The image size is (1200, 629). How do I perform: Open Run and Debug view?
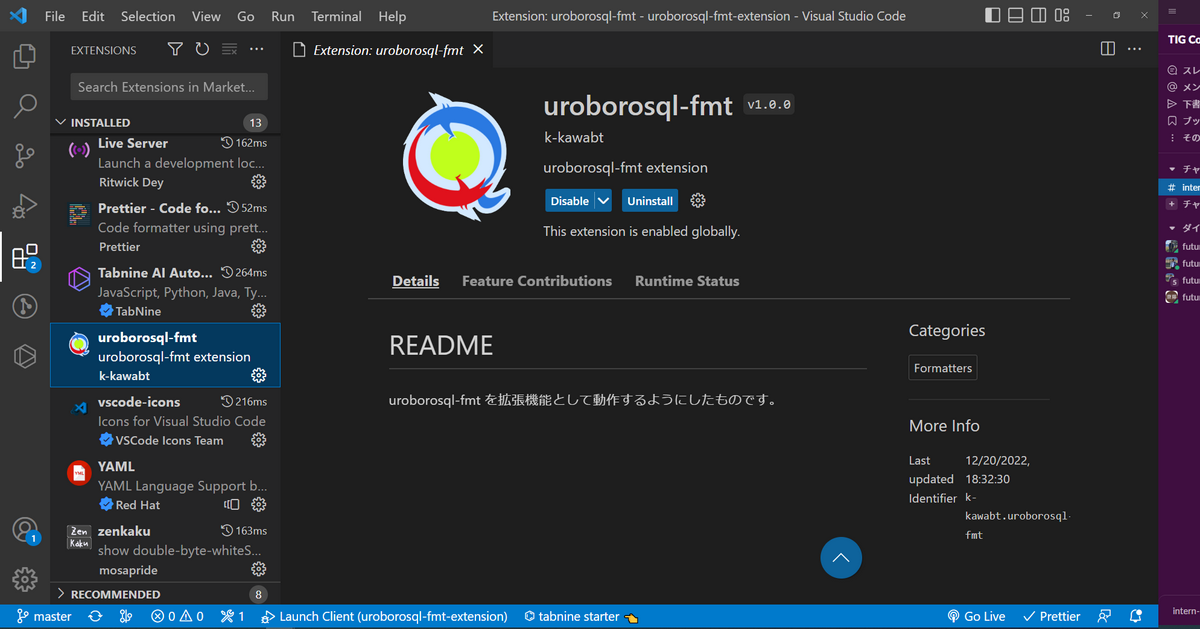click(25, 206)
